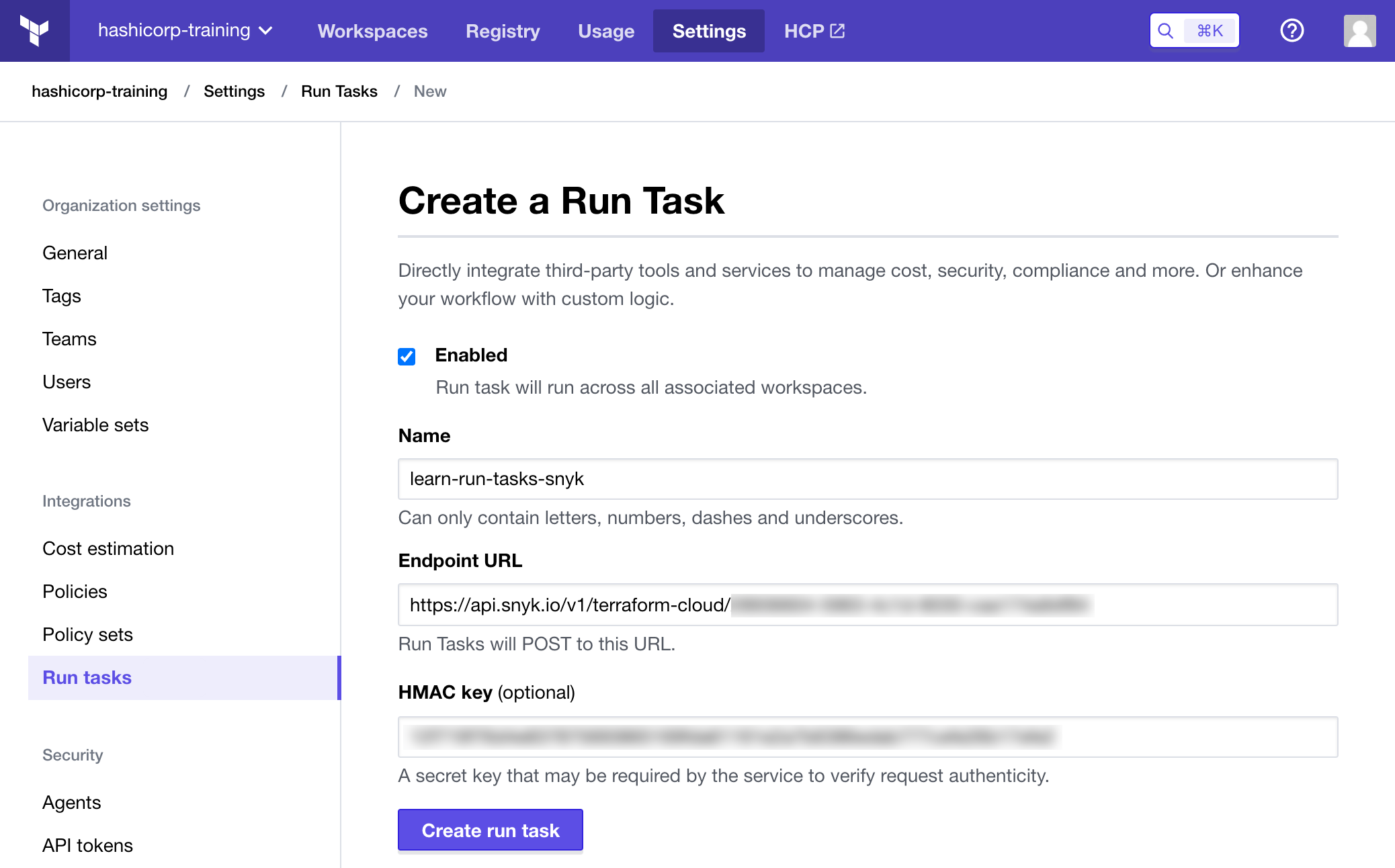Open Agents in the sidebar

71,802
